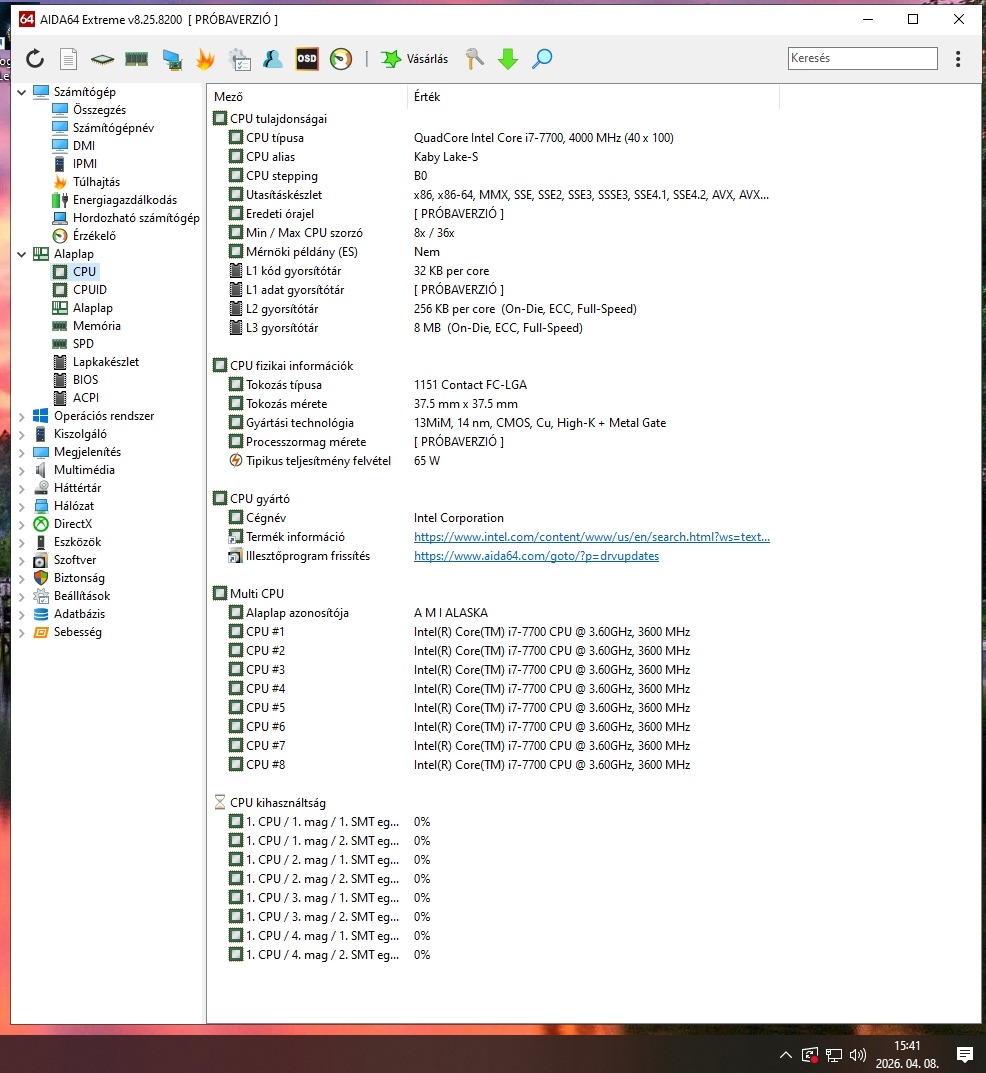The width and height of the screenshot is (986, 1073).
Task: Click the Sebesség benchmark icon
Action: click(41, 632)
